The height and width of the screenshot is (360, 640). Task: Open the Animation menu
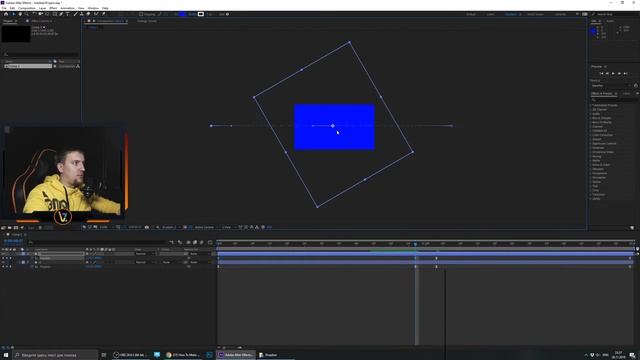tap(67, 8)
